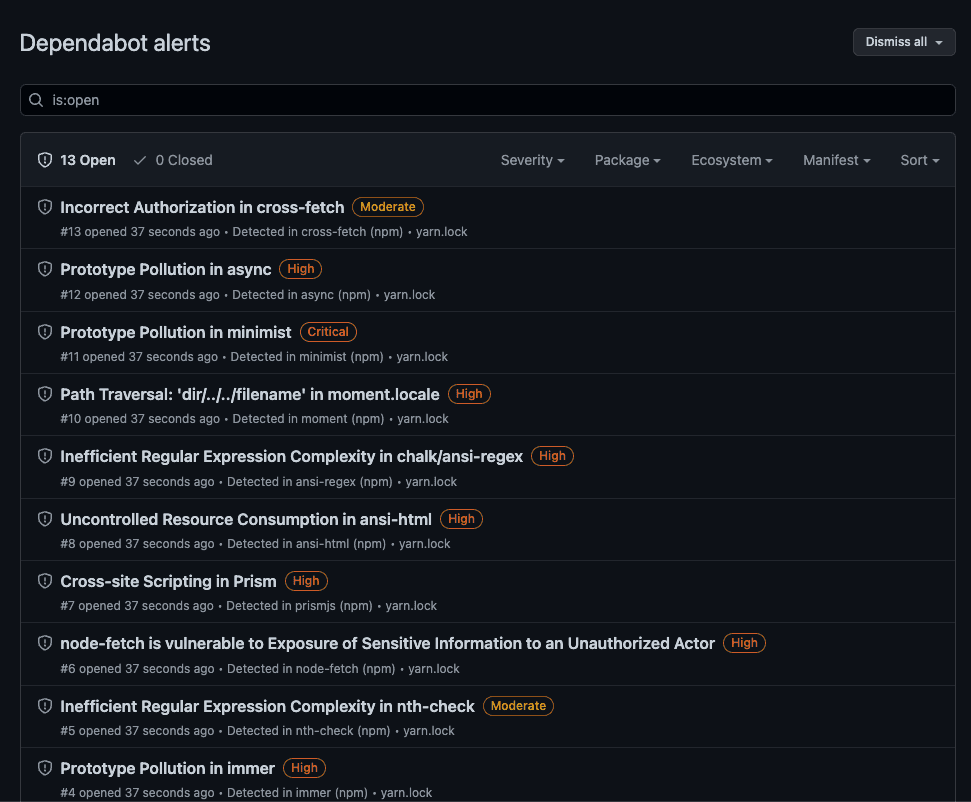Open the node-fetch Exposure of Sensitive Information alert

tap(387, 644)
